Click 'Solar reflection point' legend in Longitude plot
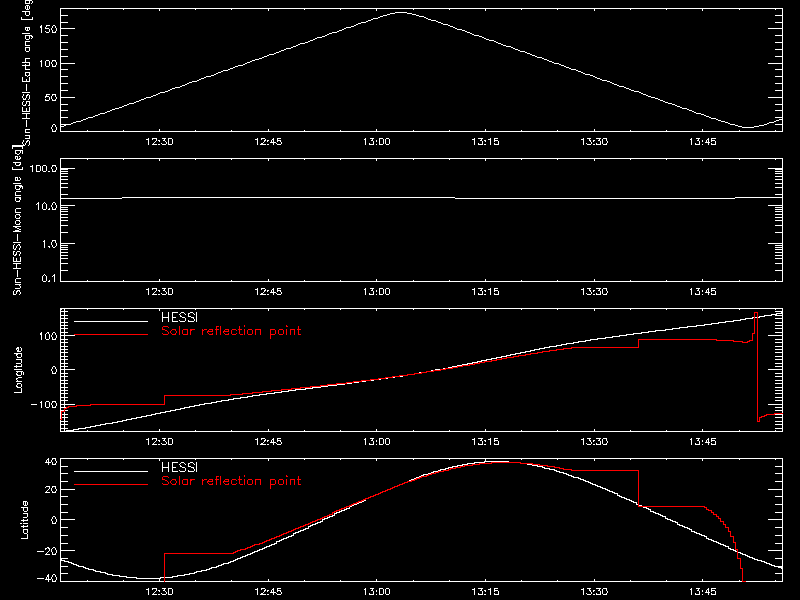The image size is (800, 600). pos(231,331)
